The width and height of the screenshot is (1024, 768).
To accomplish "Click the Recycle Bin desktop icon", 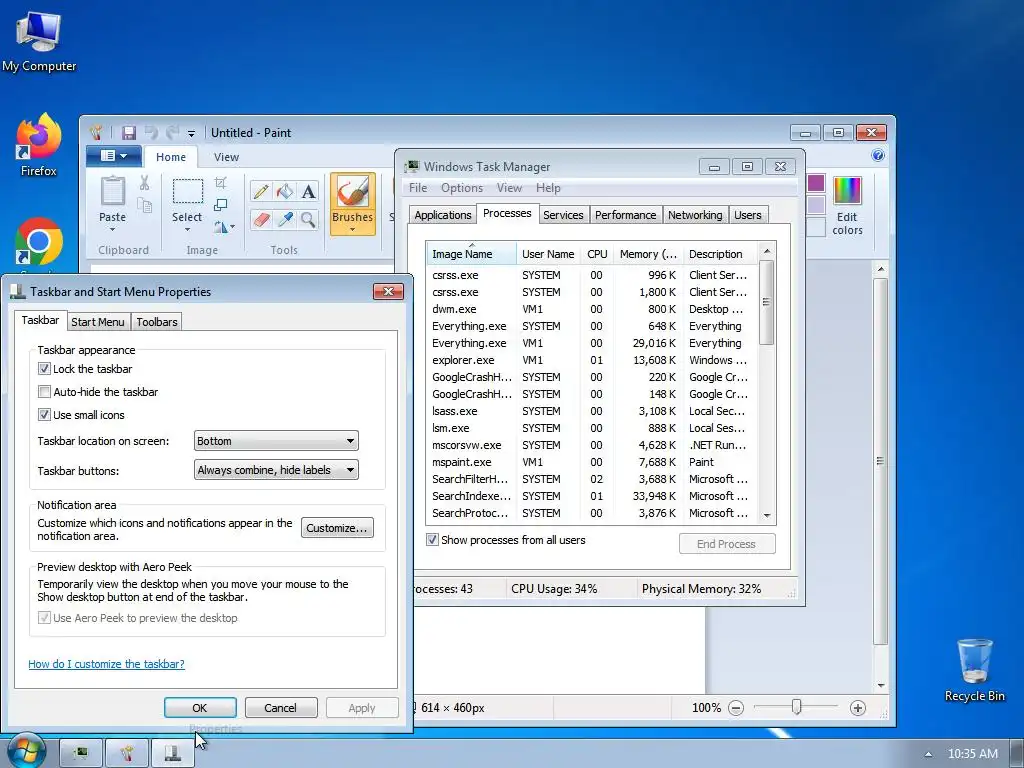I will 974,670.
